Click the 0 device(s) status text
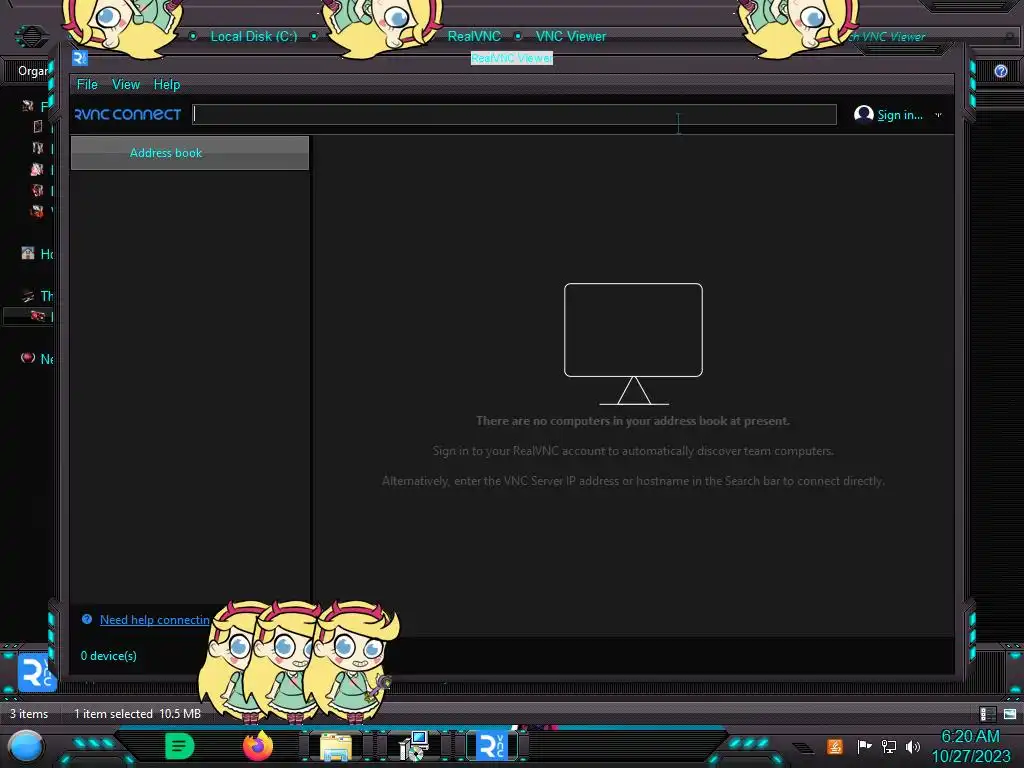1024x768 pixels. (108, 655)
